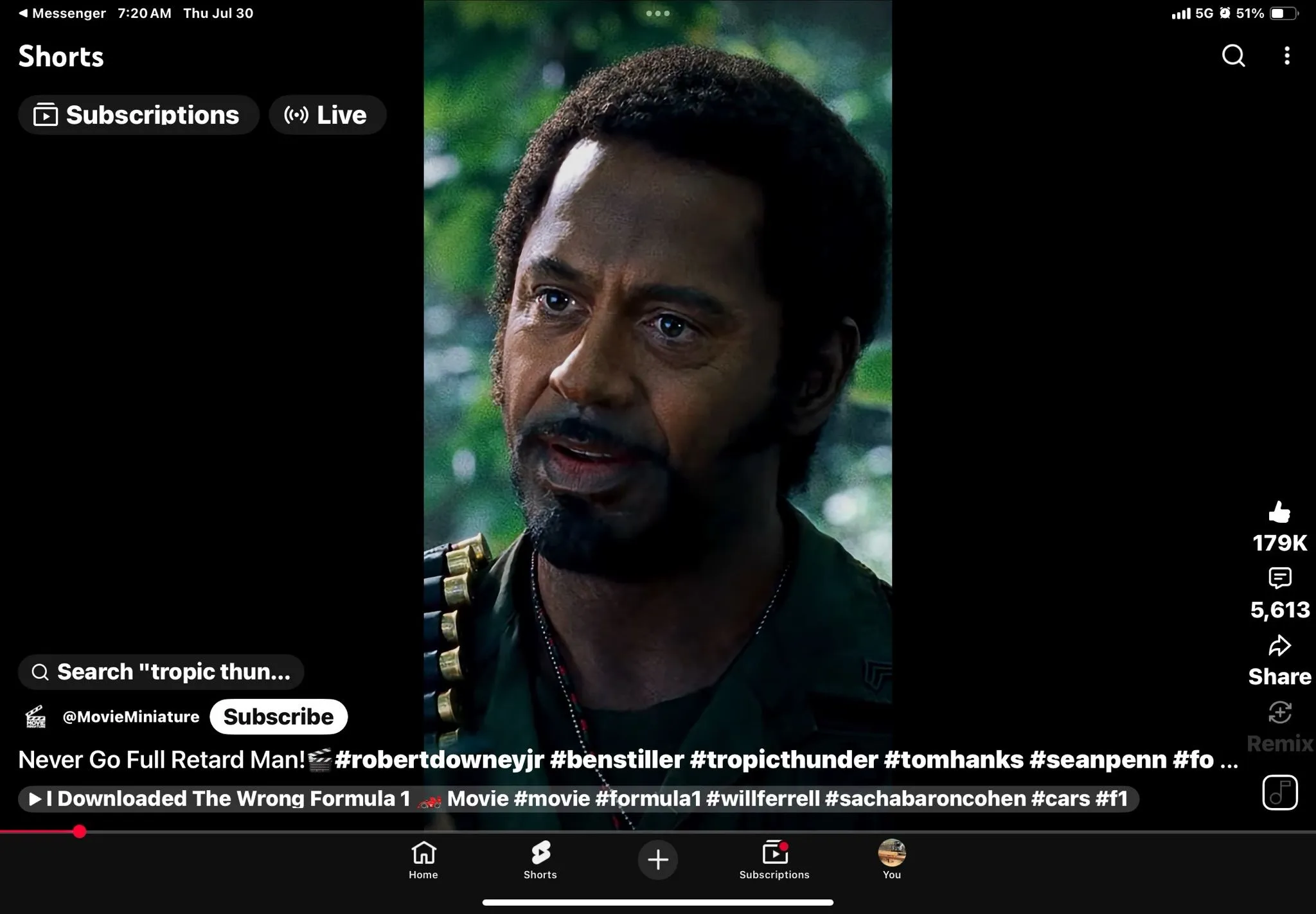The image size is (1316, 914).
Task: Tap the Shorts page title
Action: [61, 57]
